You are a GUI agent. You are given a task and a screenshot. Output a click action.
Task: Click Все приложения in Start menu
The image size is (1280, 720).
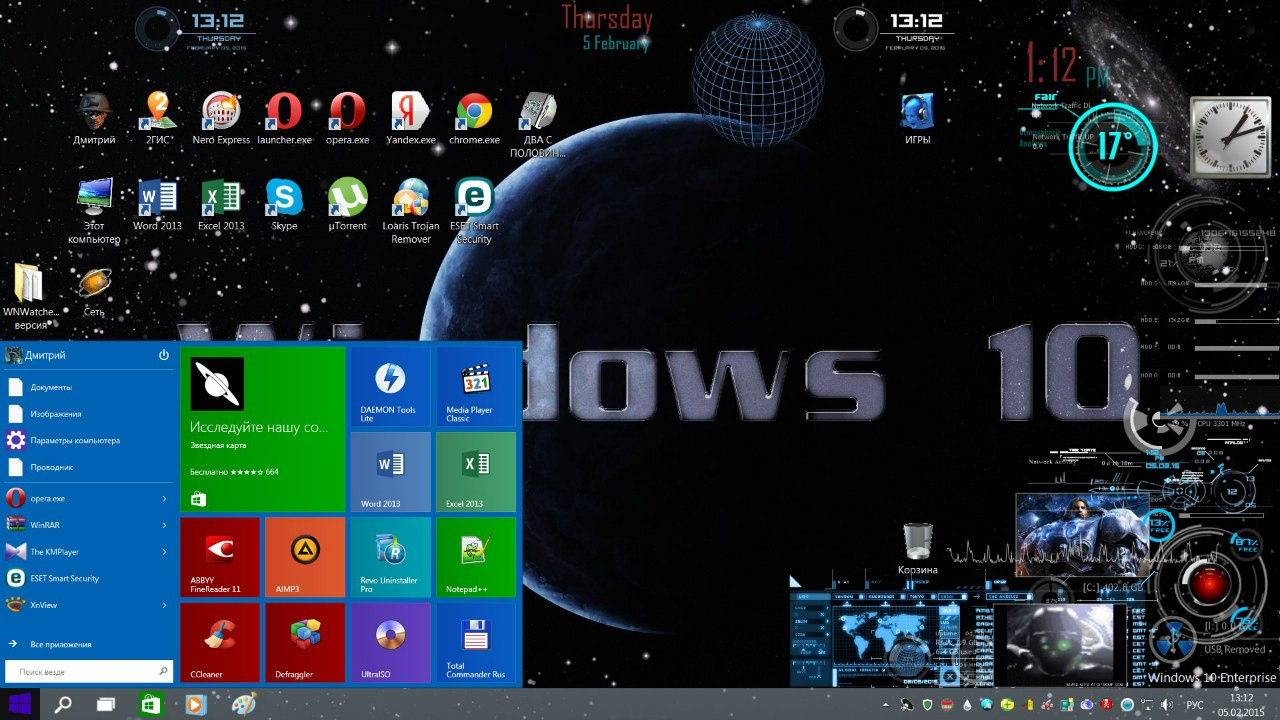click(x=60, y=645)
